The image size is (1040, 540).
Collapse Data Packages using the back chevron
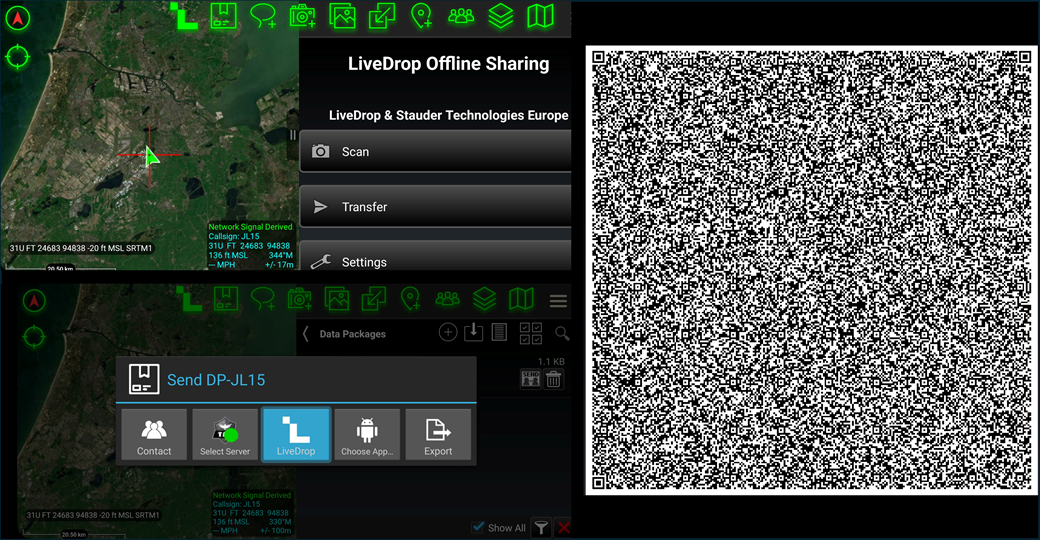(306, 334)
